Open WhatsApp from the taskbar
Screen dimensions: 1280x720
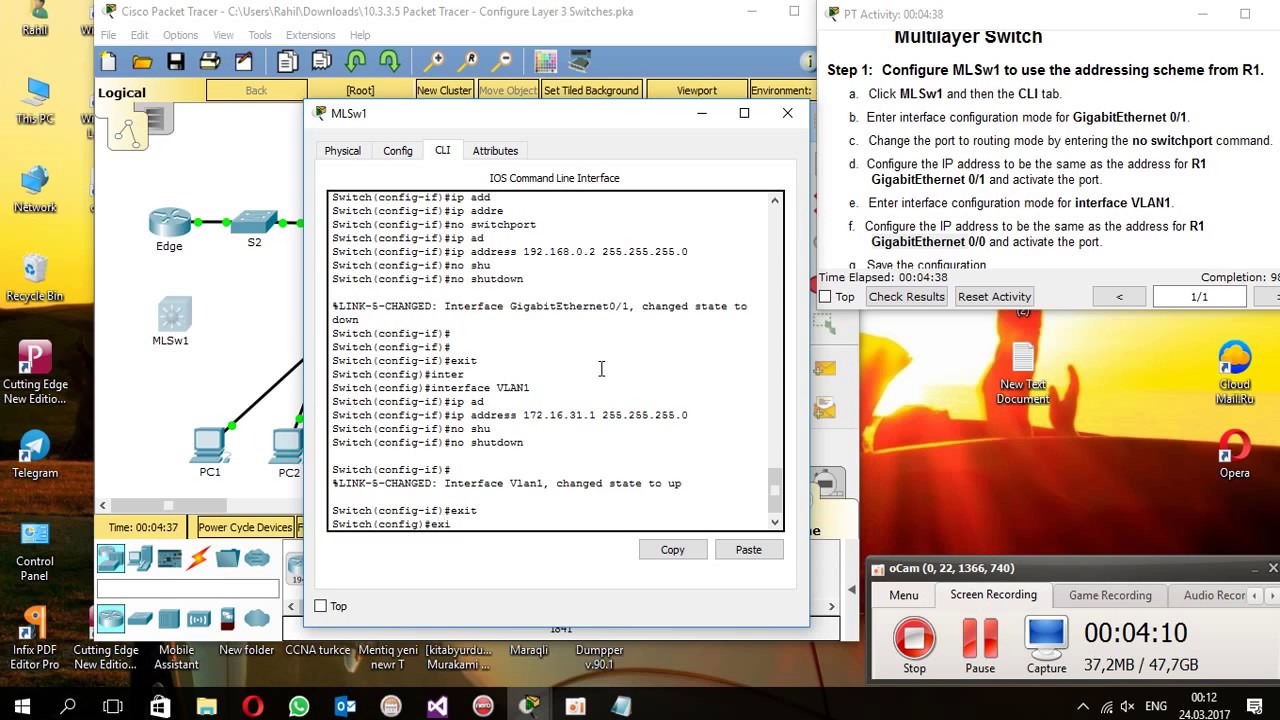[299, 707]
